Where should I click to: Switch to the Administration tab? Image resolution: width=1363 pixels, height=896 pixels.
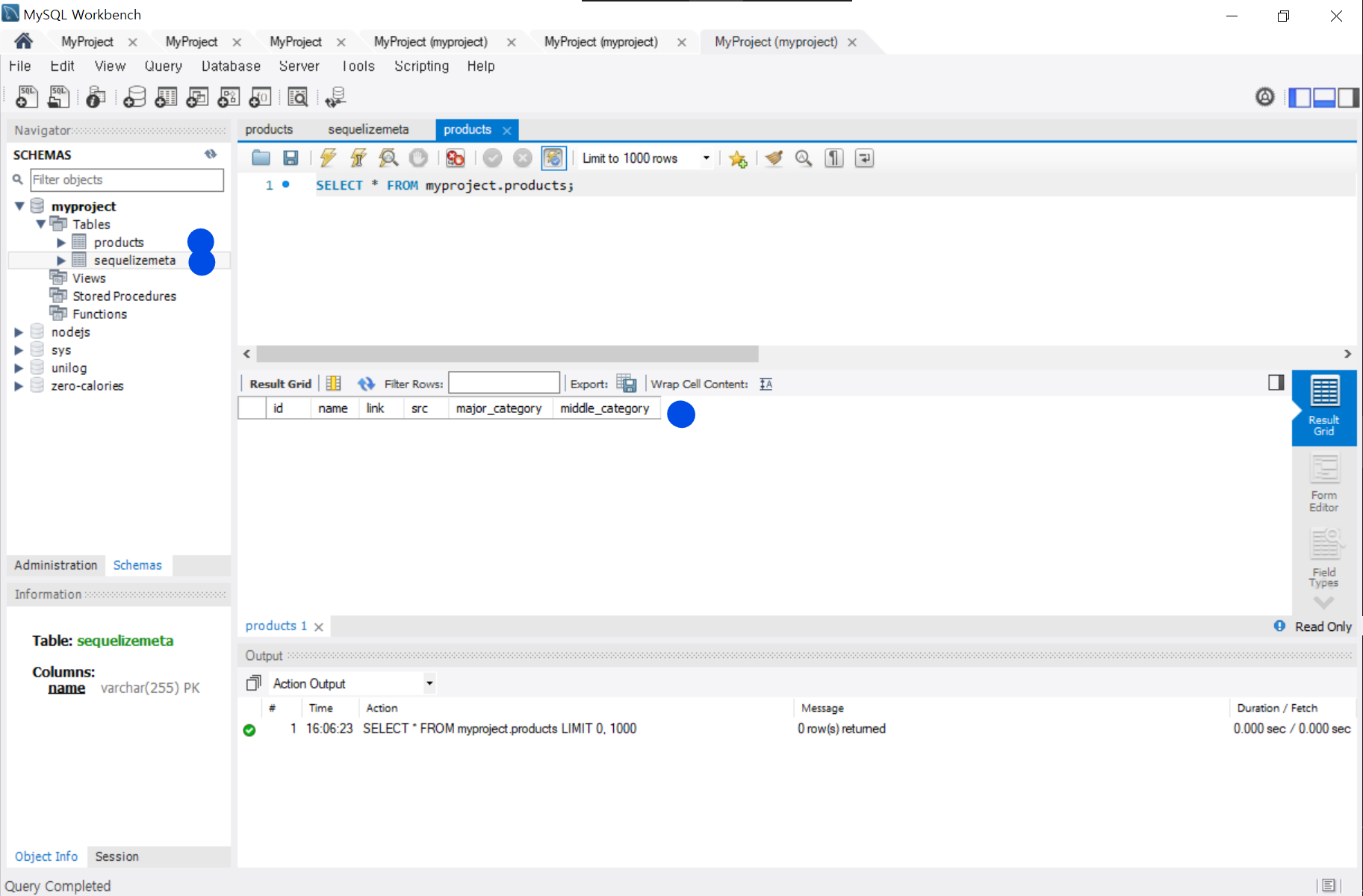(56, 565)
